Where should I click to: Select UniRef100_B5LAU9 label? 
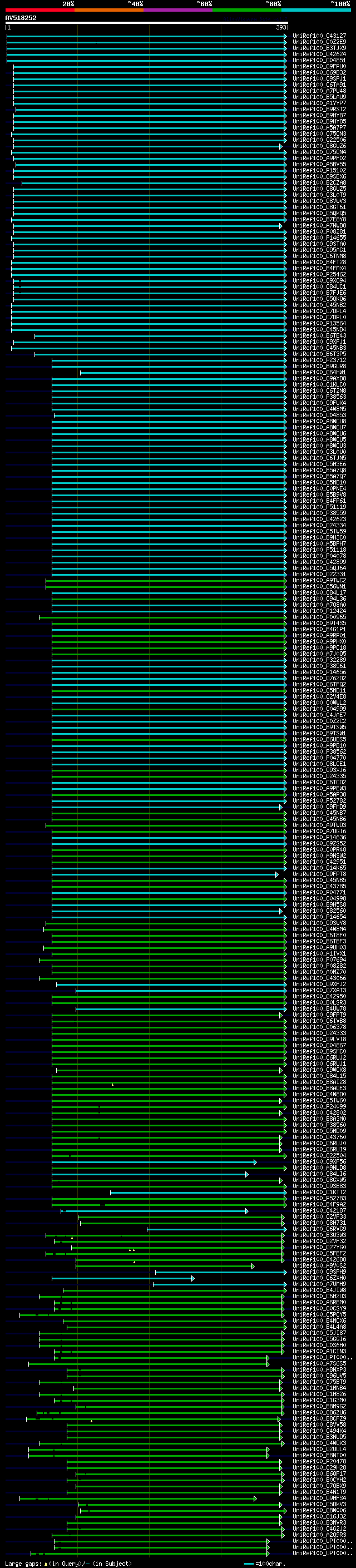pyautogui.click(x=319, y=97)
